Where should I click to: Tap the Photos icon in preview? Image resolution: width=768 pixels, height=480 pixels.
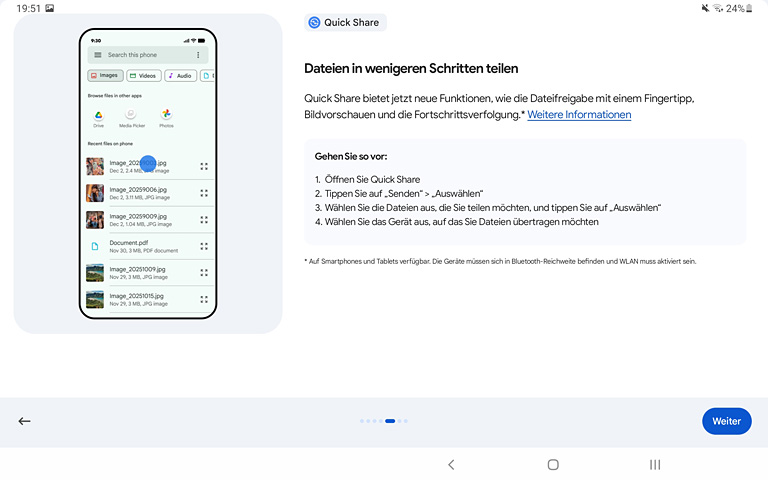click(166, 116)
